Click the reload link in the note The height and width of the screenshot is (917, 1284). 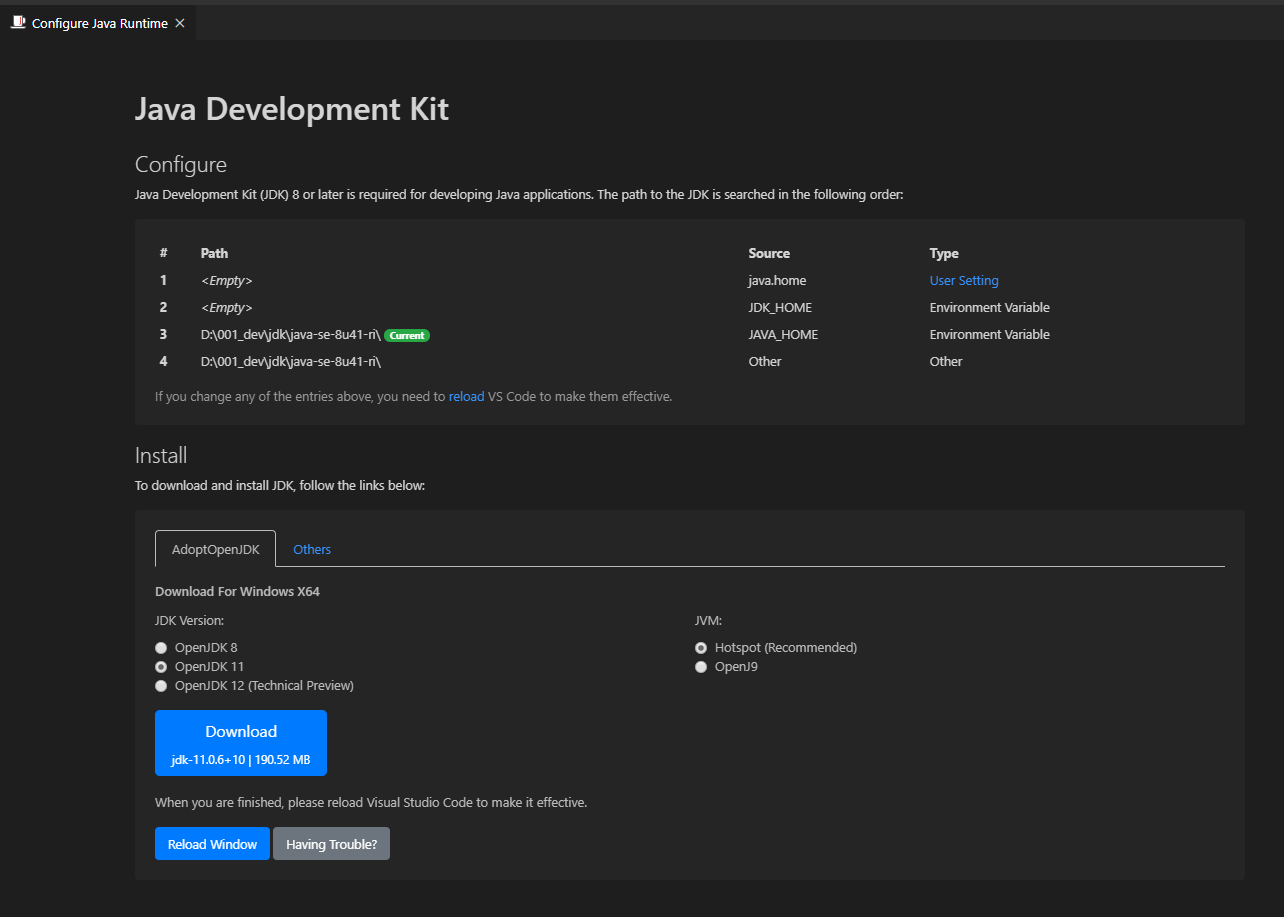tap(466, 397)
